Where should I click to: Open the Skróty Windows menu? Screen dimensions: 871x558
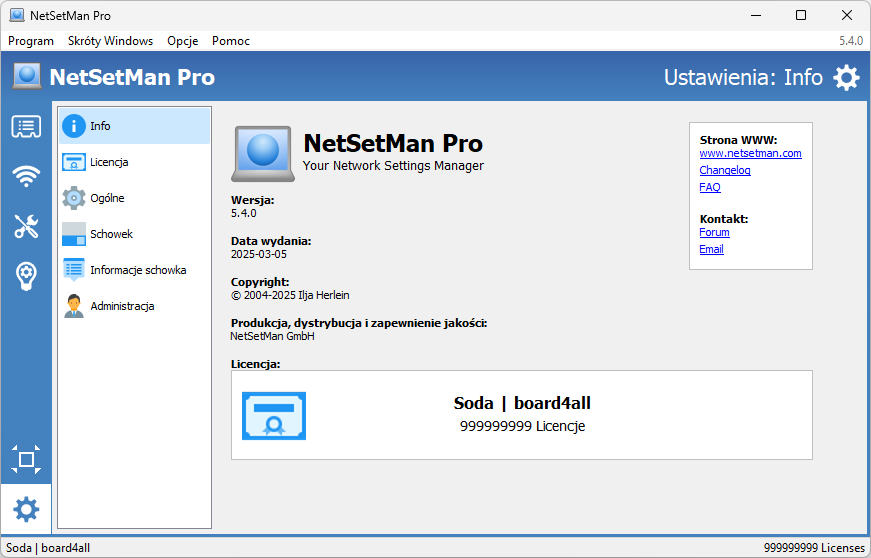tap(111, 41)
